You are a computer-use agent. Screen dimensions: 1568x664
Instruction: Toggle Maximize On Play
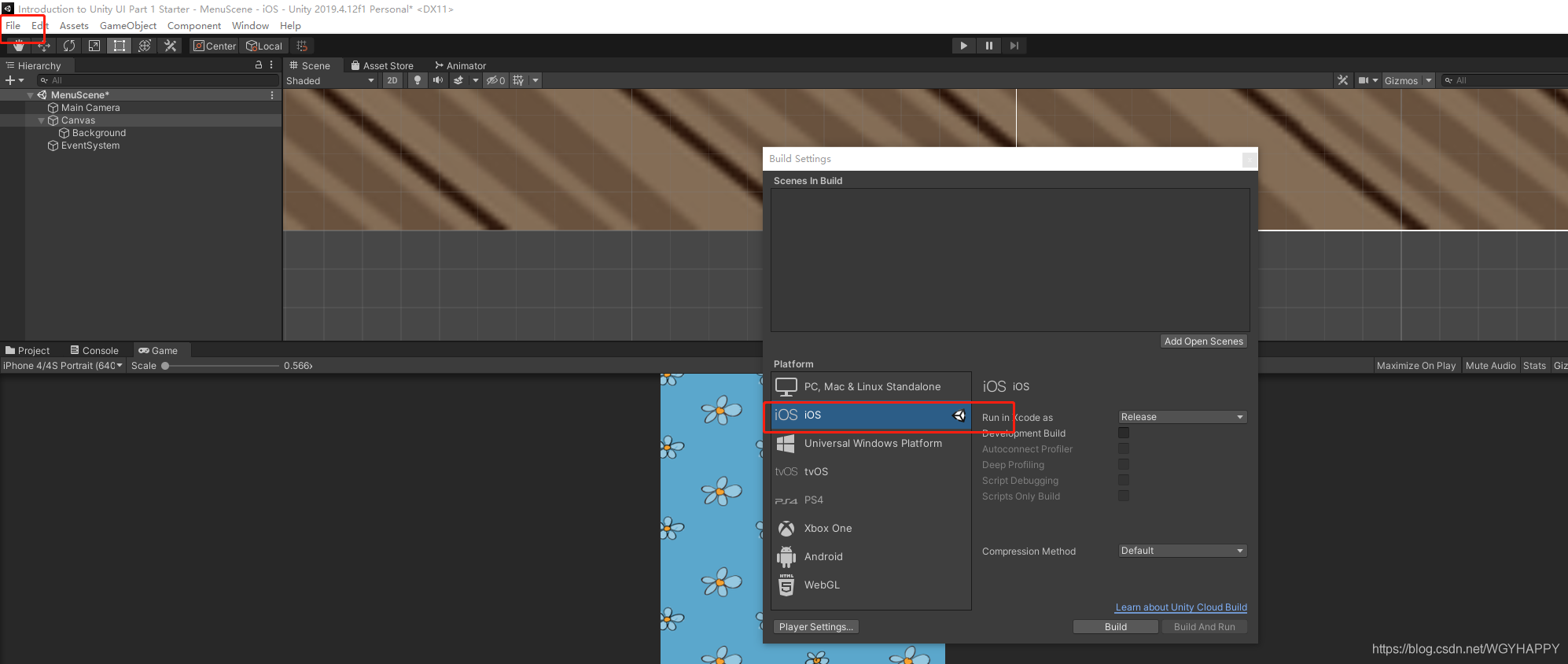click(x=1416, y=366)
